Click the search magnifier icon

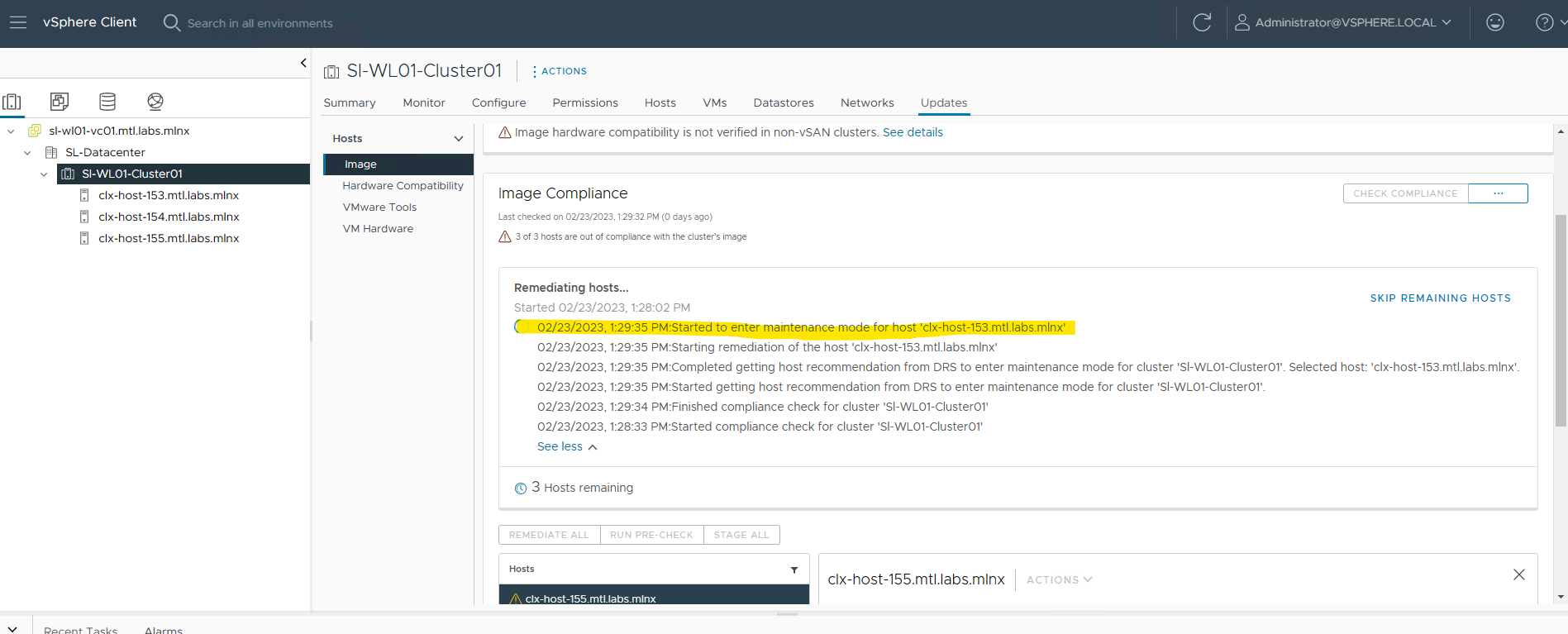tap(172, 22)
